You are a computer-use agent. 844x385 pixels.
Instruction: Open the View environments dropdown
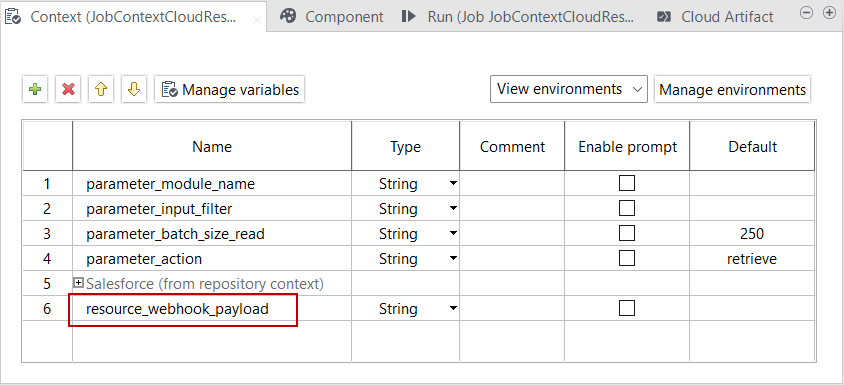point(568,89)
